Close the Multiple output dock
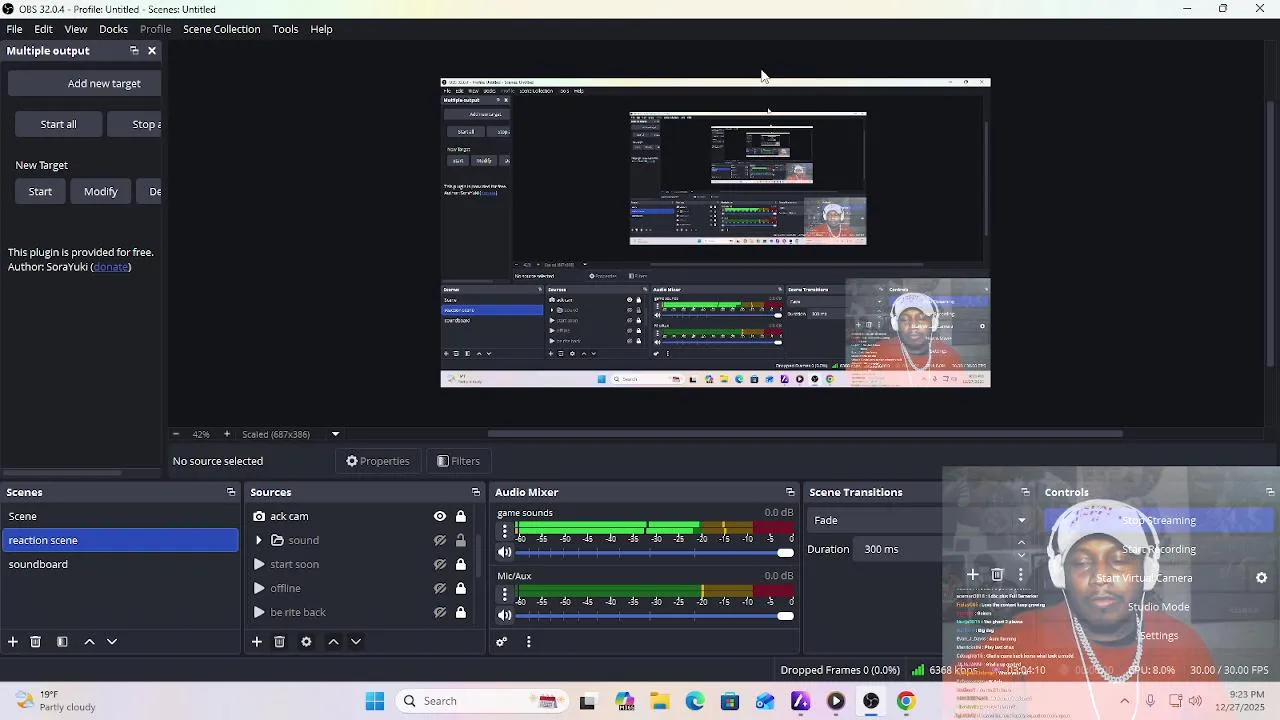The height and width of the screenshot is (720, 1280). (x=152, y=51)
